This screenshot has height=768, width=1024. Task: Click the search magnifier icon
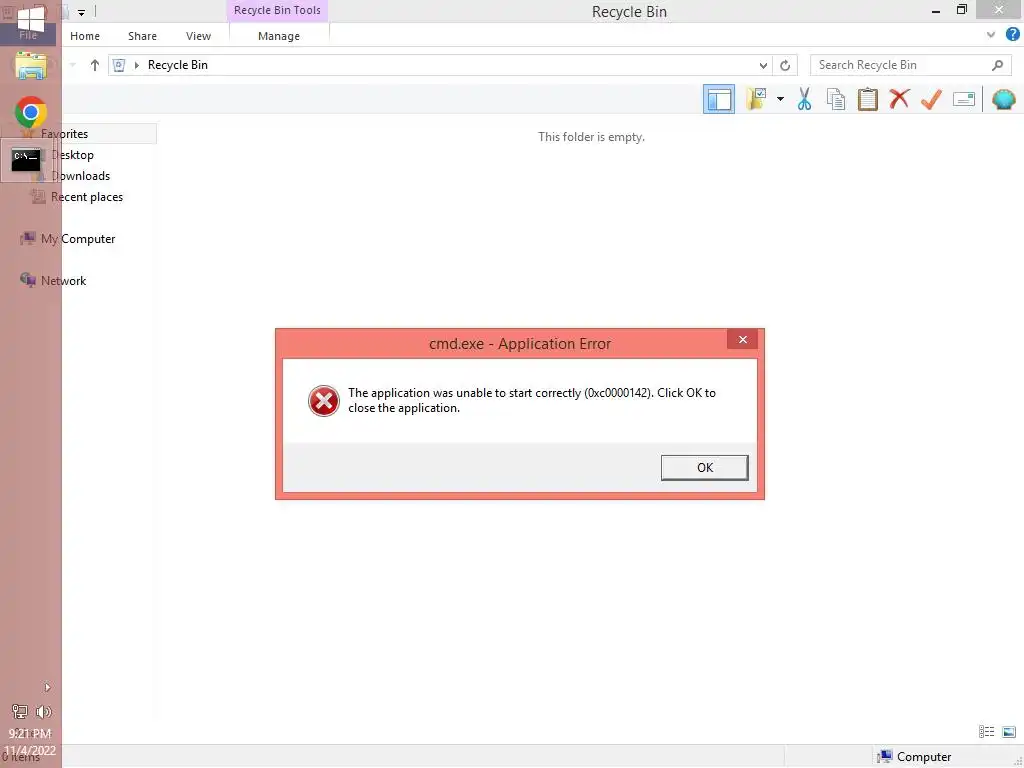997,65
